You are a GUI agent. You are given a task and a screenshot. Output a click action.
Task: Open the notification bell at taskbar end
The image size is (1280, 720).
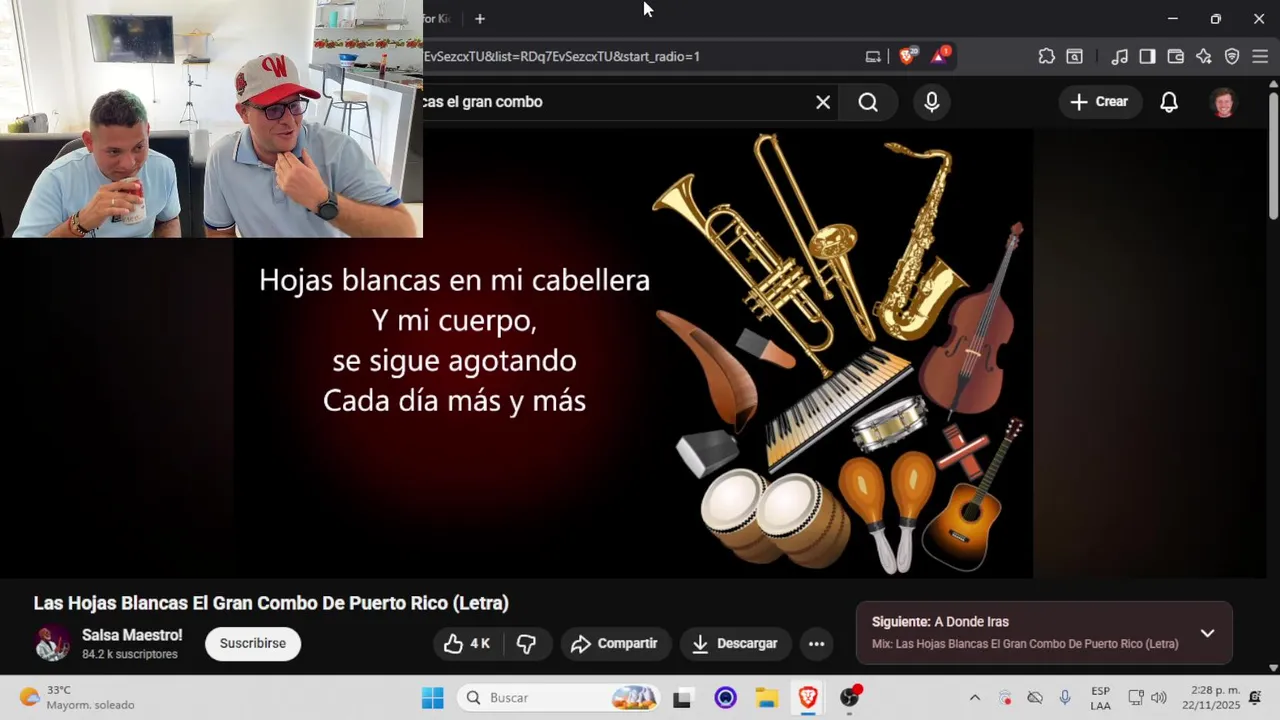pos(1255,698)
